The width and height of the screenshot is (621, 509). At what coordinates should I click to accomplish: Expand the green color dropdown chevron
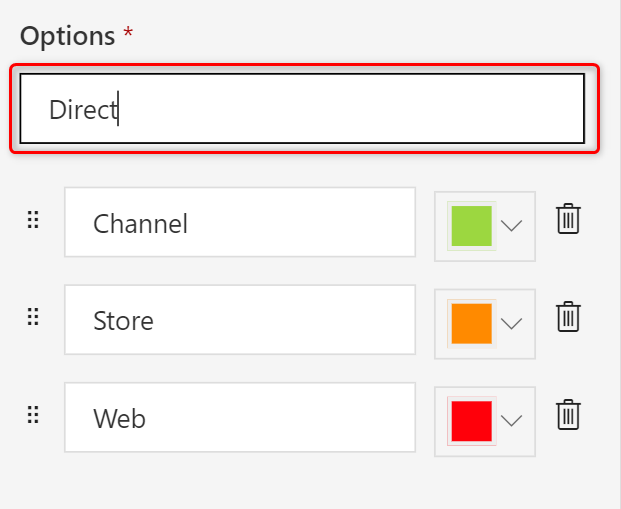pos(512,226)
